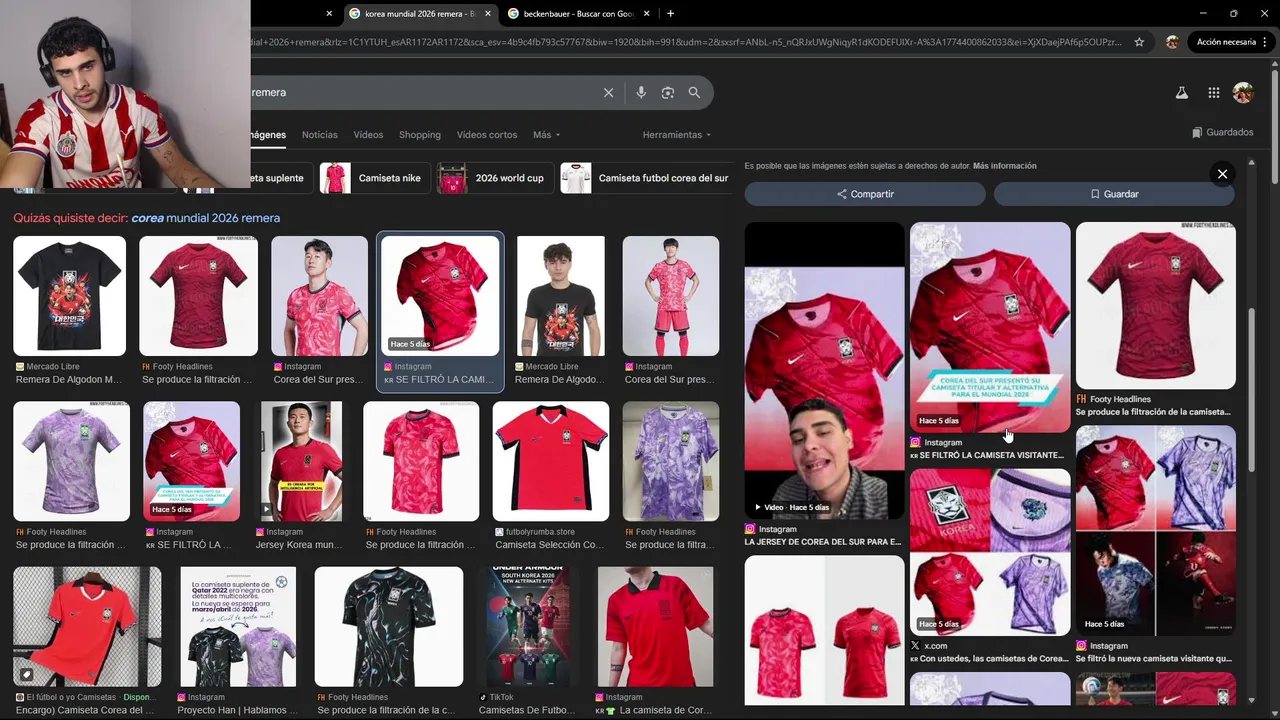The width and height of the screenshot is (1280, 720).
Task: Open the Jersey Korea mun... Instagram thumbnail
Action: click(x=300, y=461)
